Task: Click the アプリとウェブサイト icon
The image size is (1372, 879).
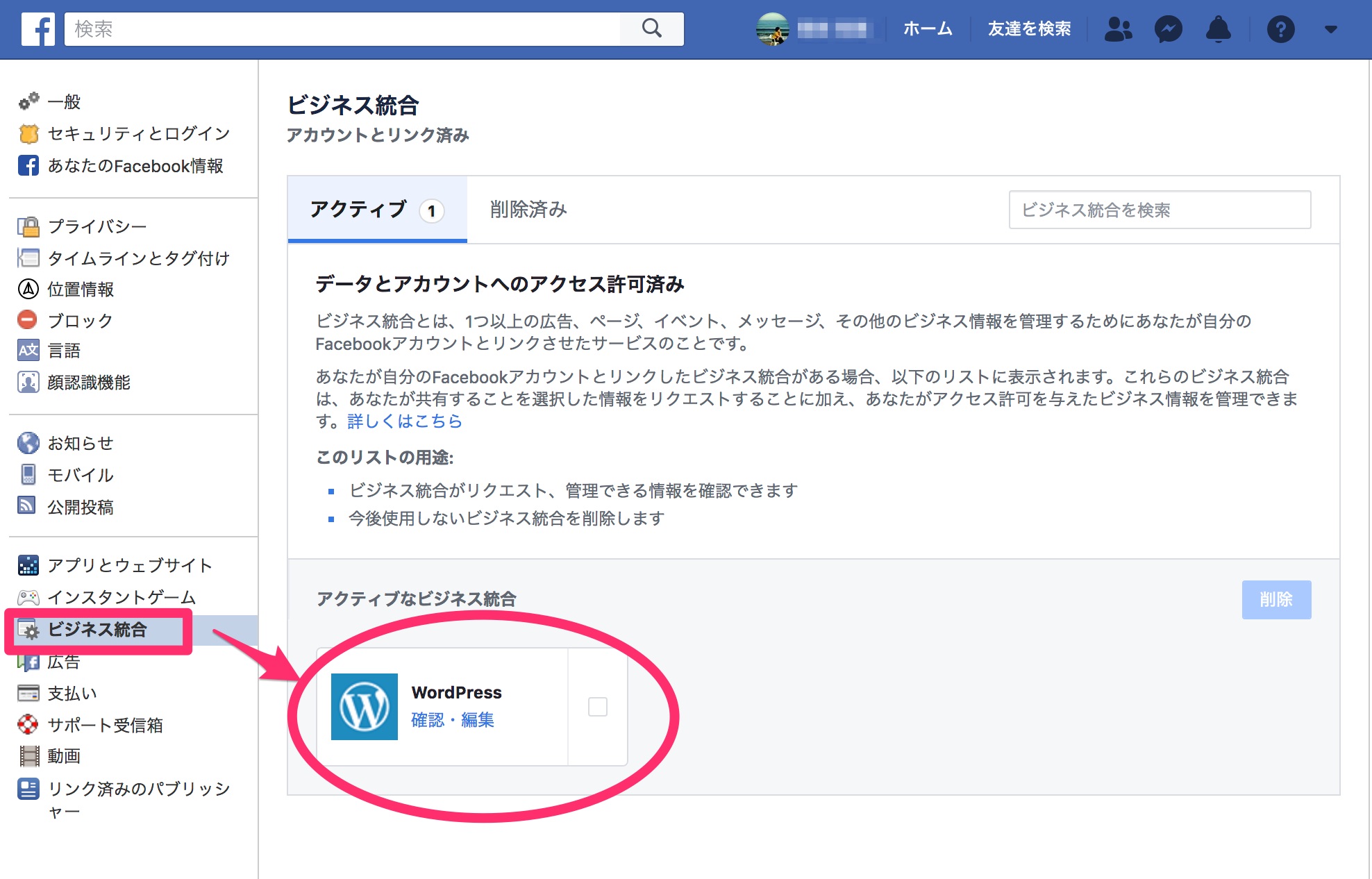Action: click(28, 565)
